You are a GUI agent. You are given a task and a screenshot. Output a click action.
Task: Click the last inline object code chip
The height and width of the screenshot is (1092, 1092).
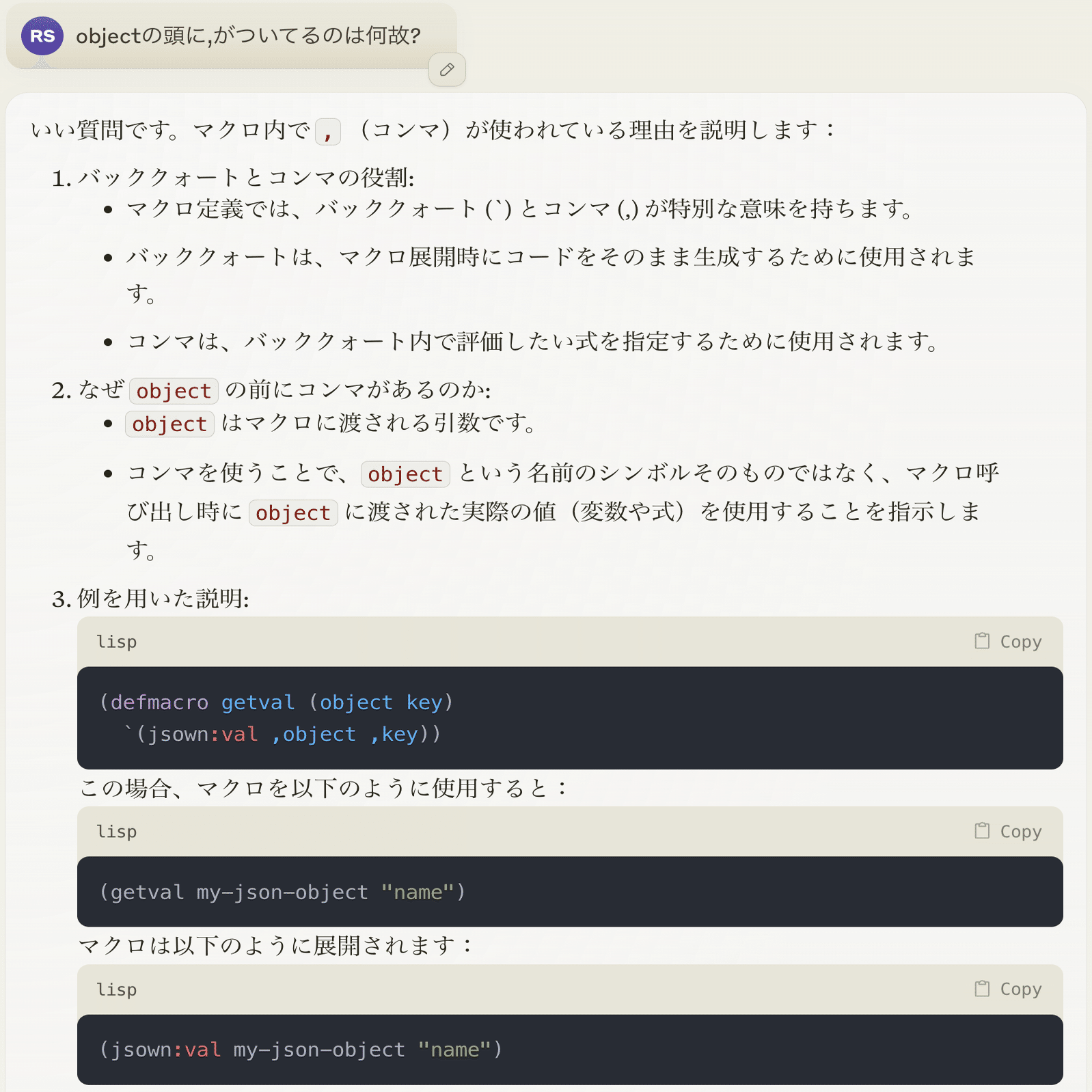(292, 513)
